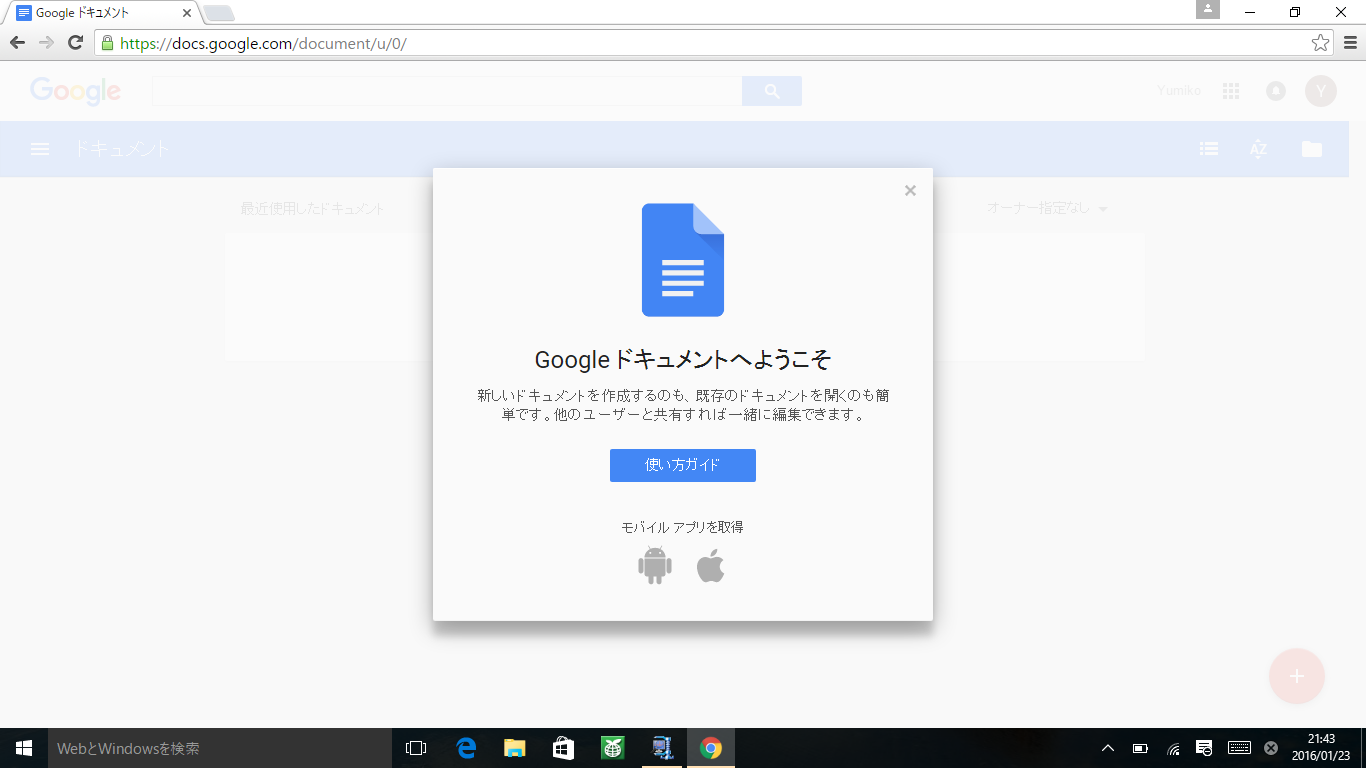Screen dimensions: 1366x768
Task: Focus the Google Docs search field
Action: pos(447,91)
